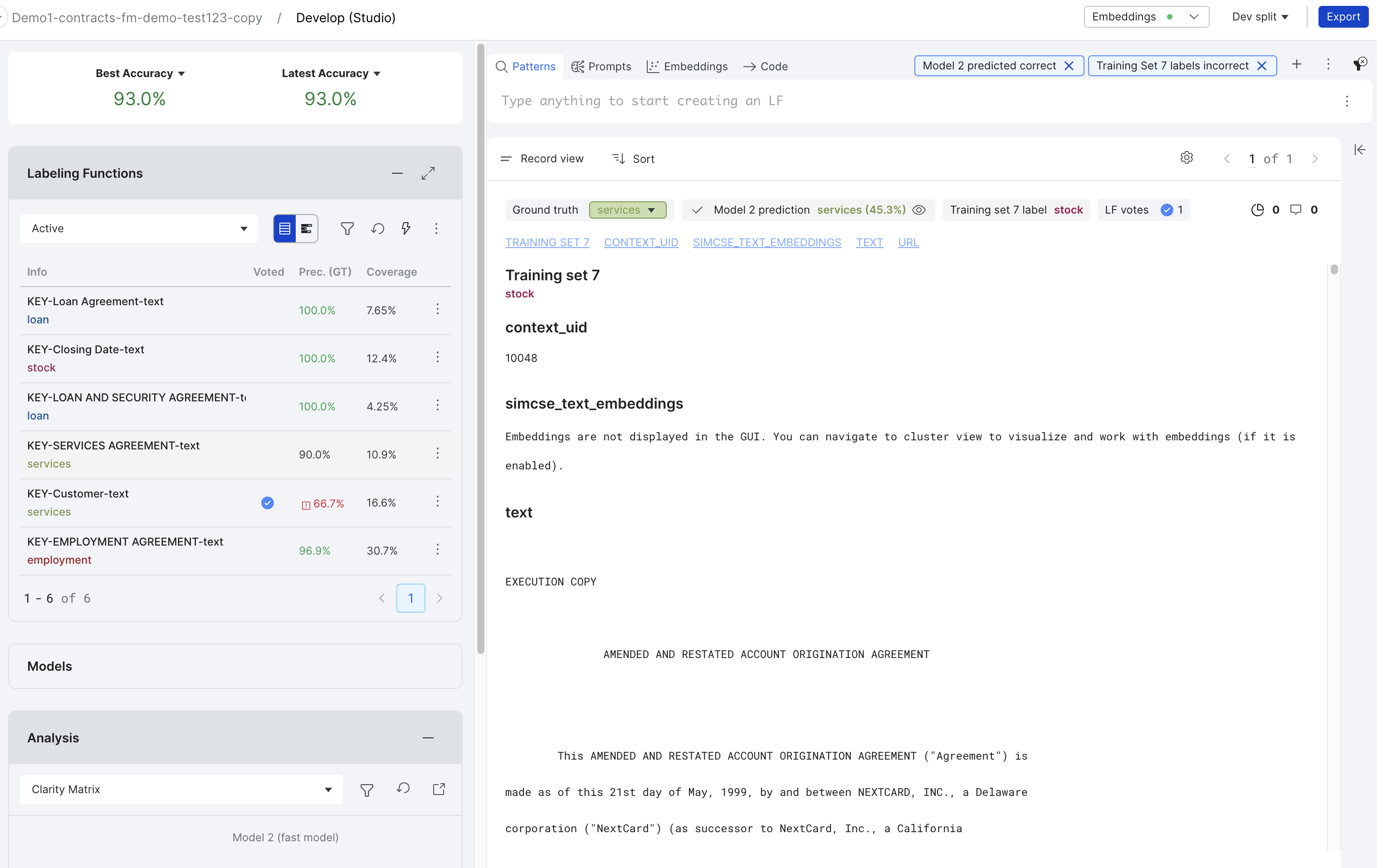Open the Dev split dropdown

coord(1260,17)
